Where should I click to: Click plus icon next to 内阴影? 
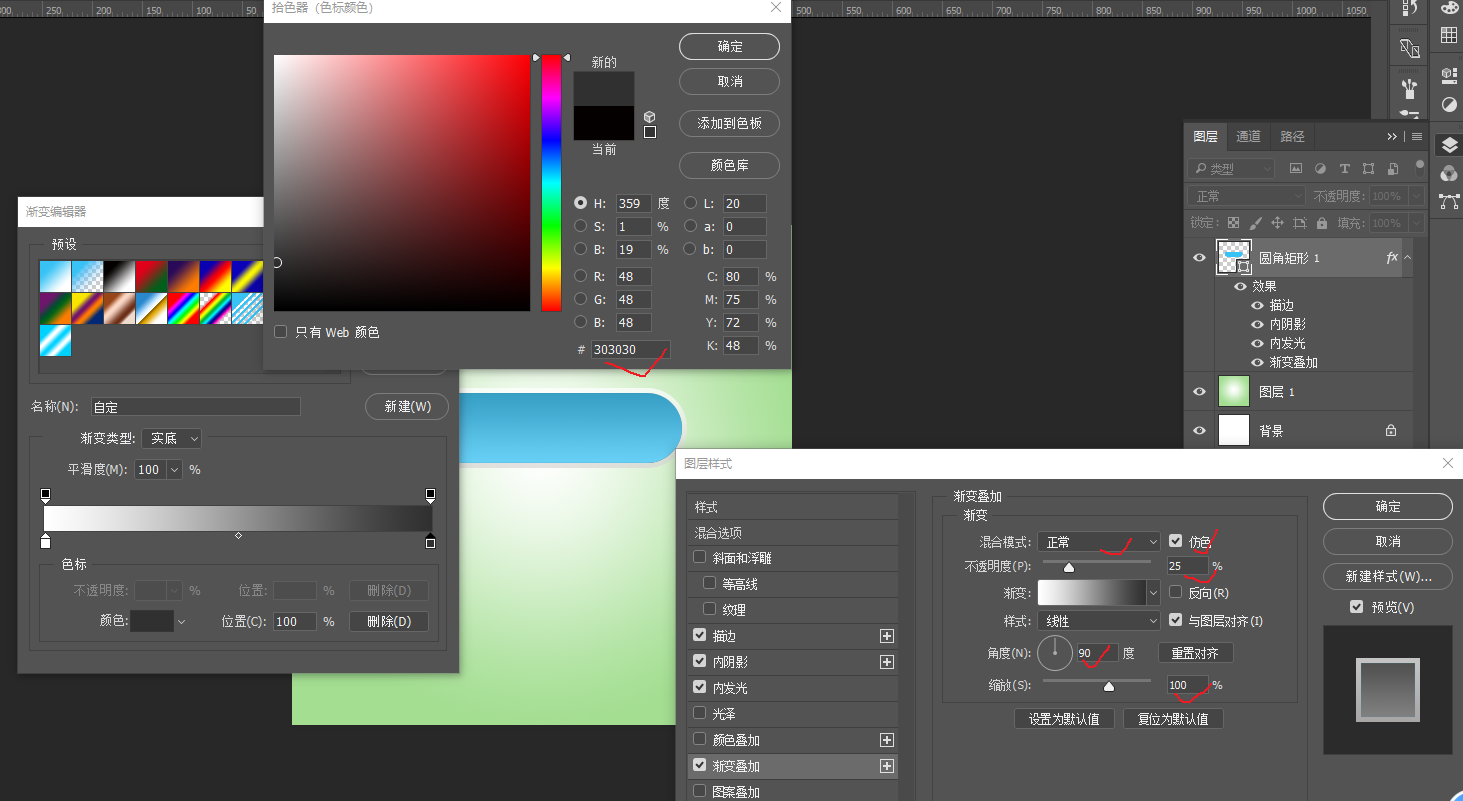click(x=886, y=662)
